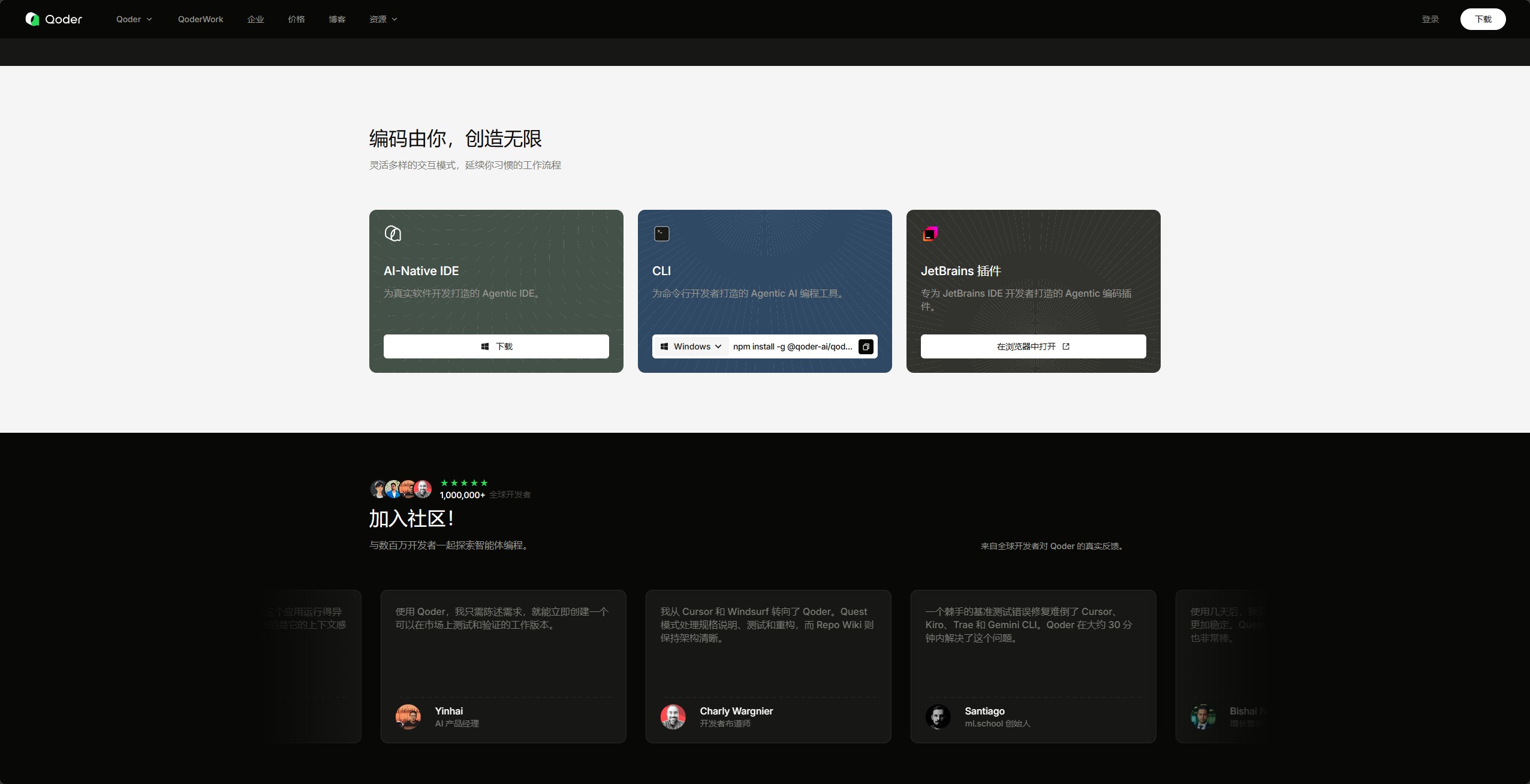Click the name Charly Wargnier
This screenshot has width=1530, height=784.
(x=736, y=711)
